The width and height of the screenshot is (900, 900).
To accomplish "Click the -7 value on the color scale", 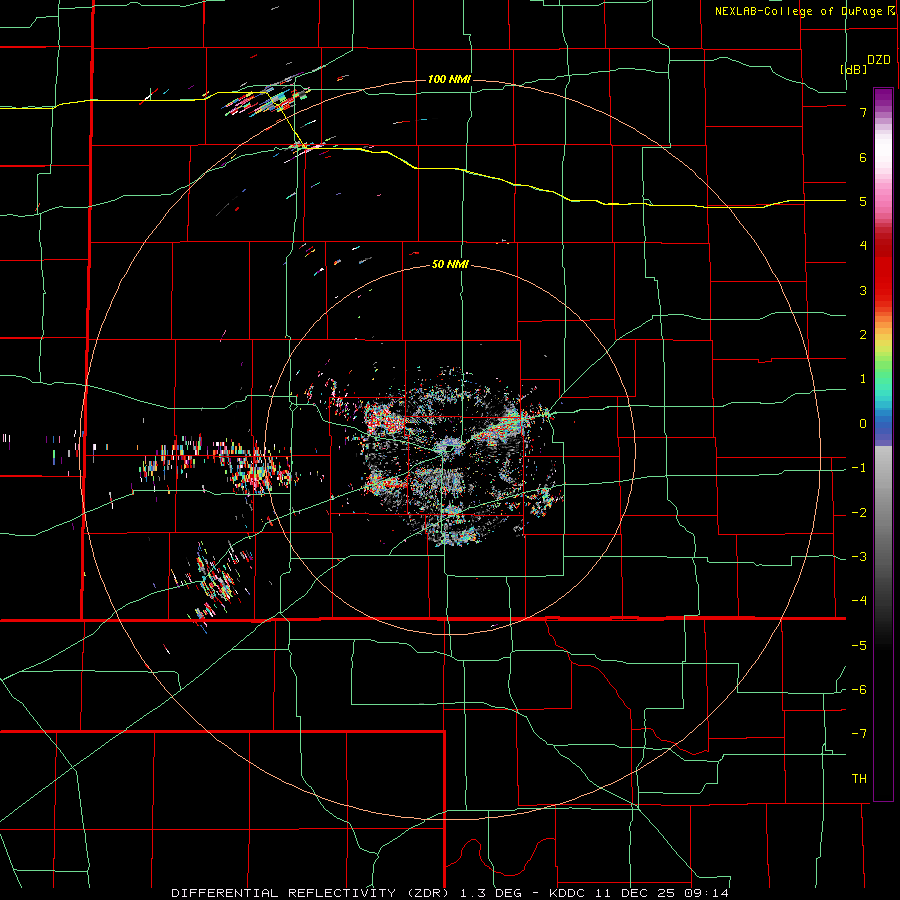I will pyautogui.click(x=859, y=734).
